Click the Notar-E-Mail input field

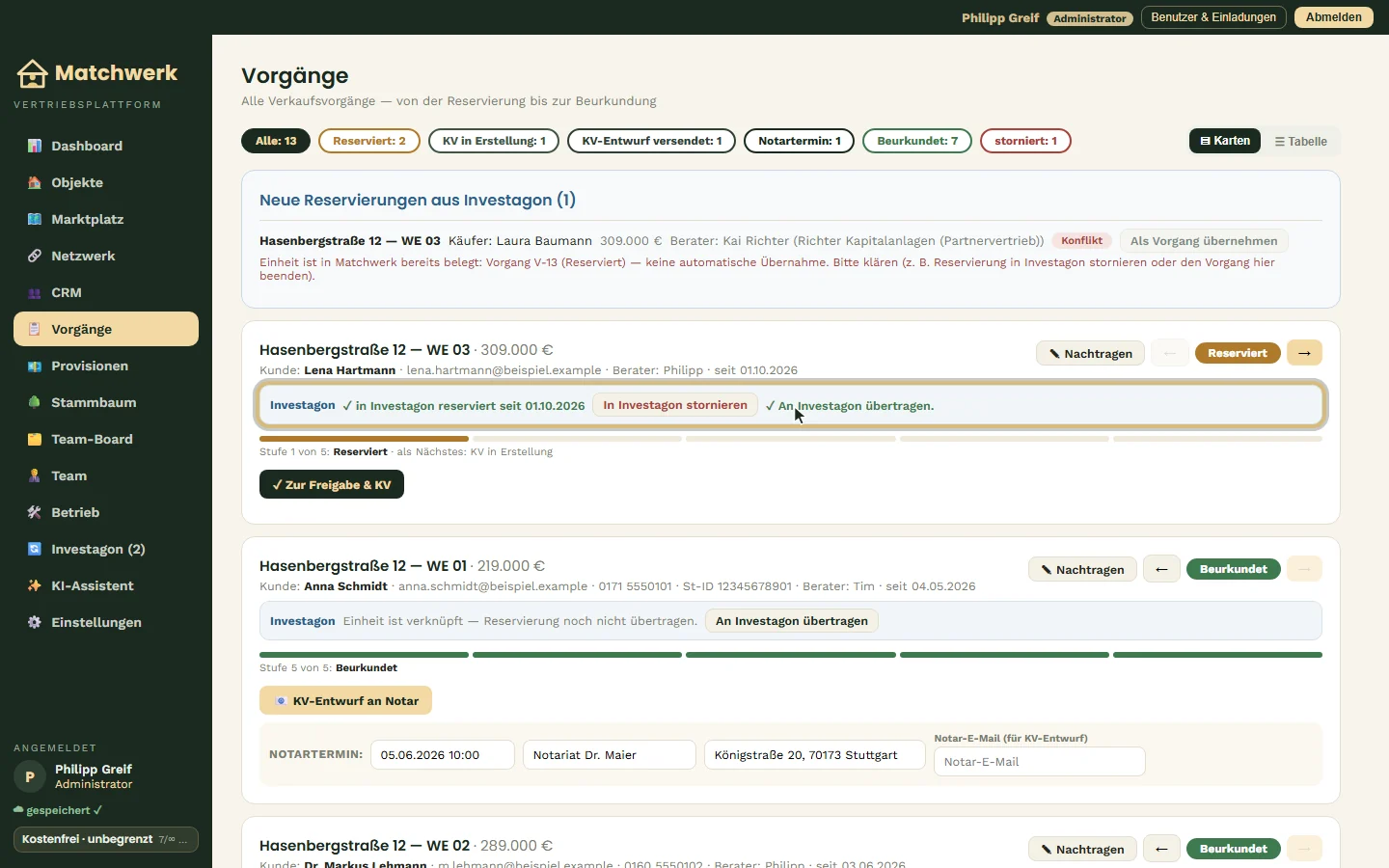[1040, 762]
